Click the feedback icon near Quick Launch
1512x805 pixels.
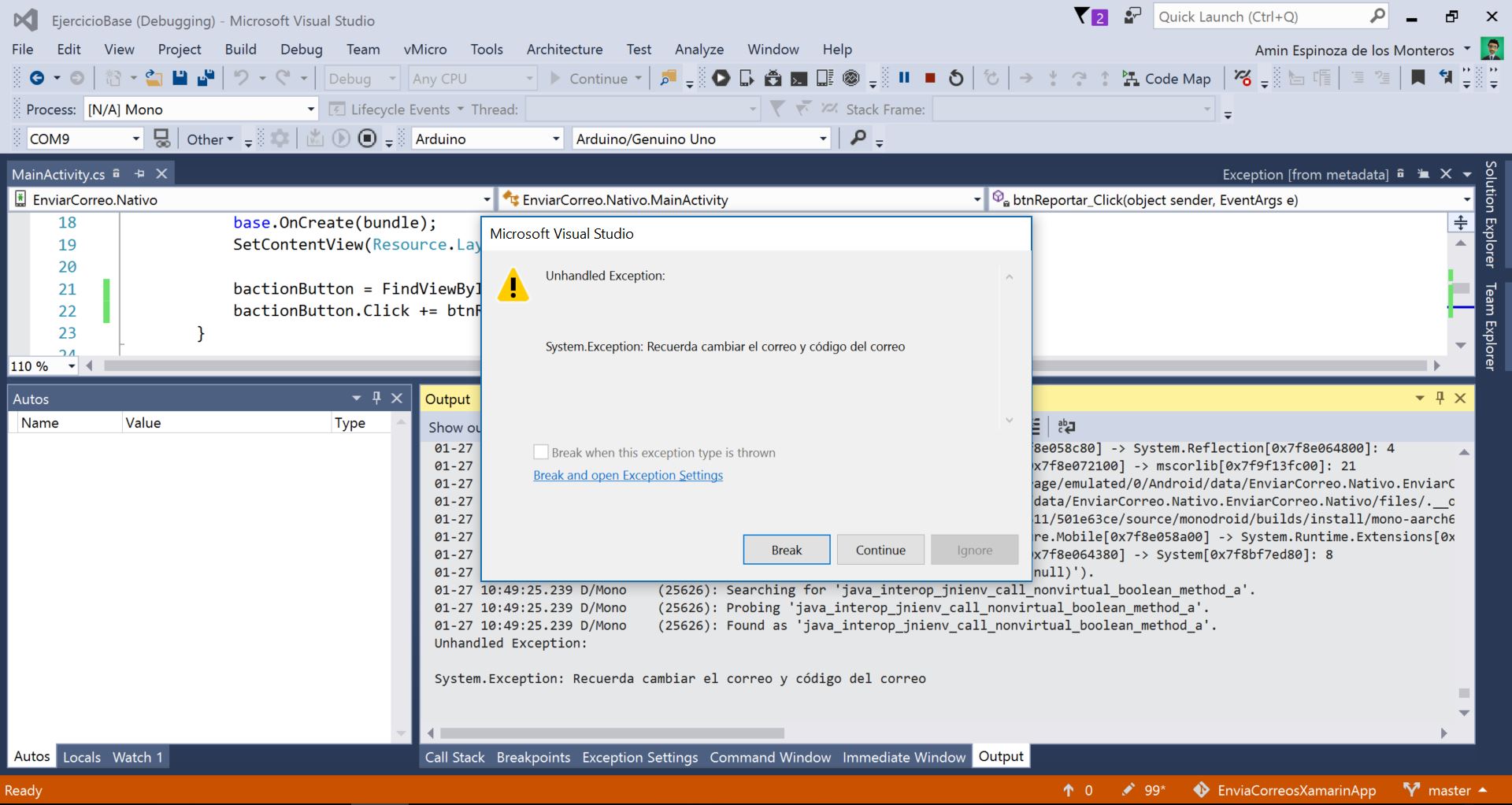click(x=1132, y=17)
